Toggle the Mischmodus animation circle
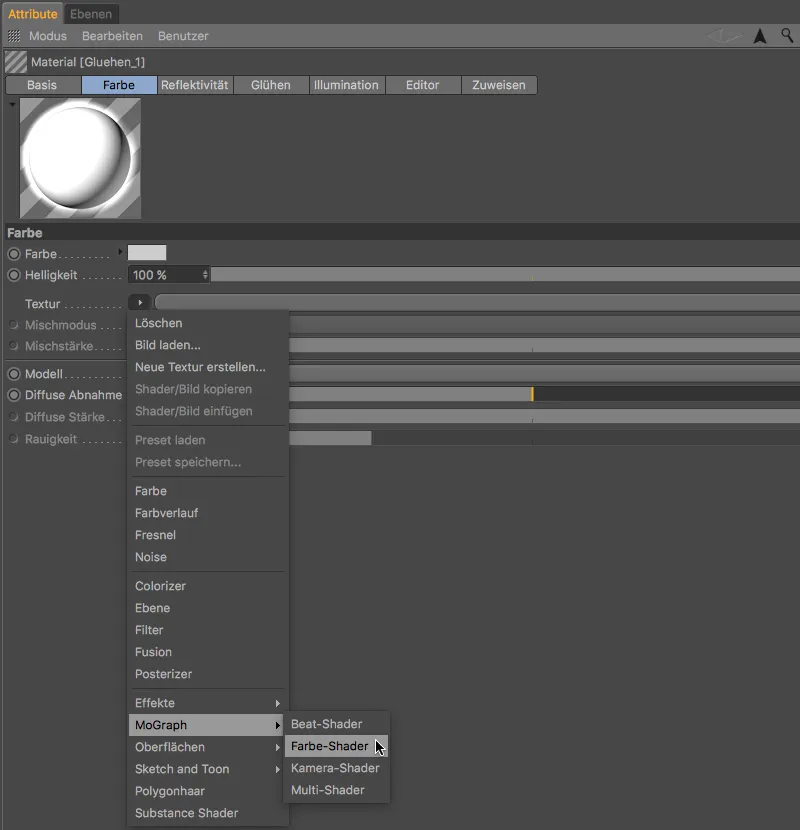This screenshot has height=830, width=800. [14, 325]
